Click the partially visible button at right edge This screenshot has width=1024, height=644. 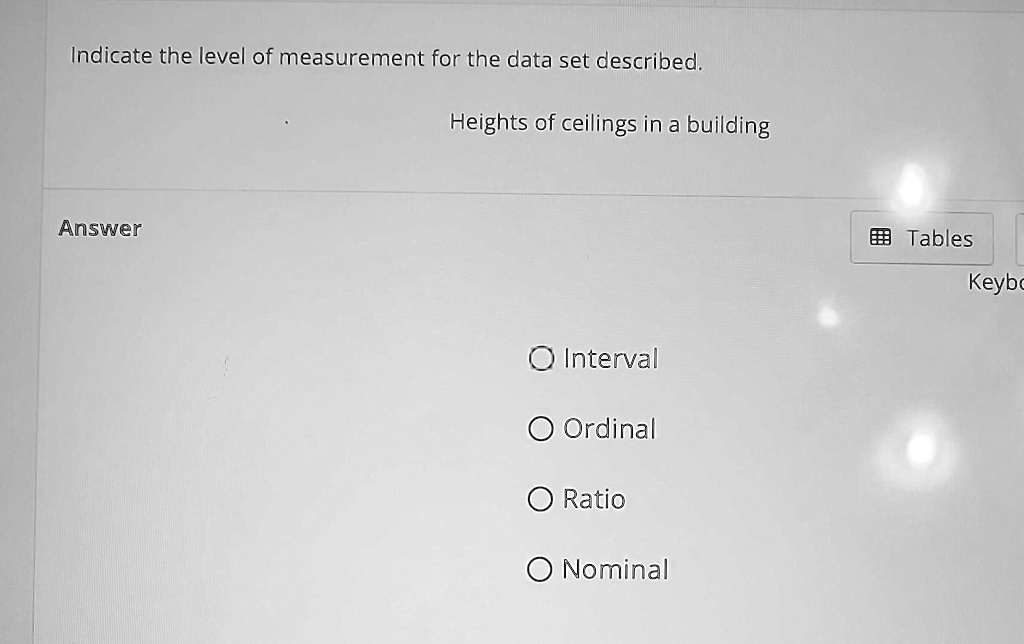(1019, 237)
